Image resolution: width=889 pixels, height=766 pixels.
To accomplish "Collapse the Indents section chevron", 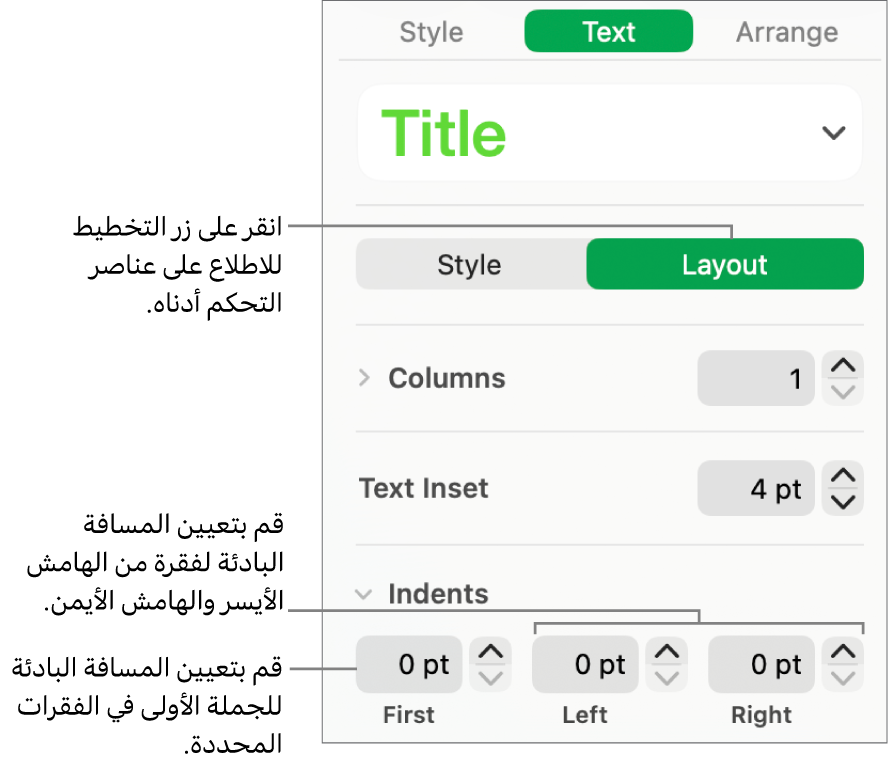I will pyautogui.click(x=364, y=594).
